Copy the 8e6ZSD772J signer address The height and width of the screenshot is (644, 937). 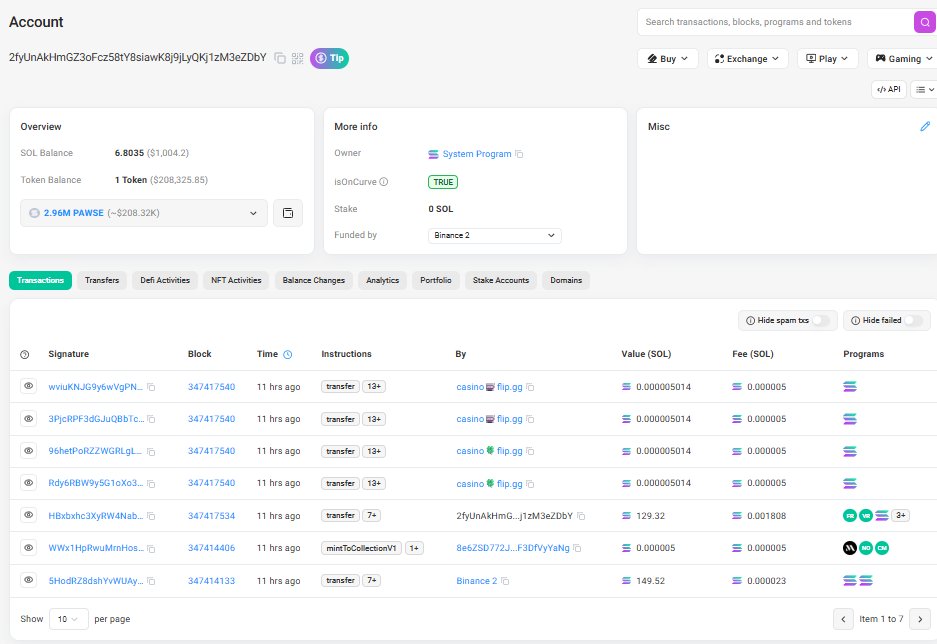[577, 548]
